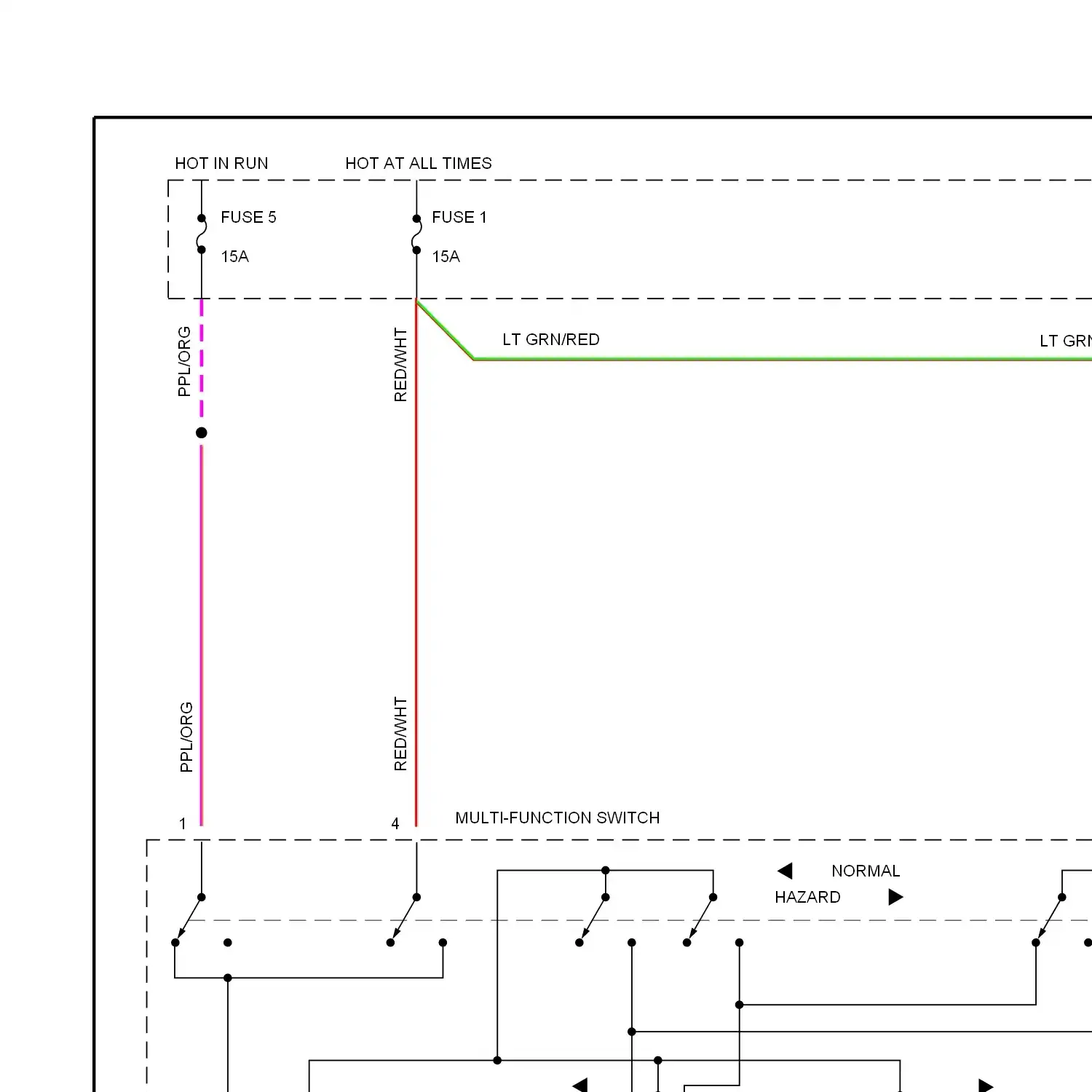This screenshot has height=1092, width=1092.
Task: Select the 15A rating under FUSE 5
Action: tap(234, 256)
